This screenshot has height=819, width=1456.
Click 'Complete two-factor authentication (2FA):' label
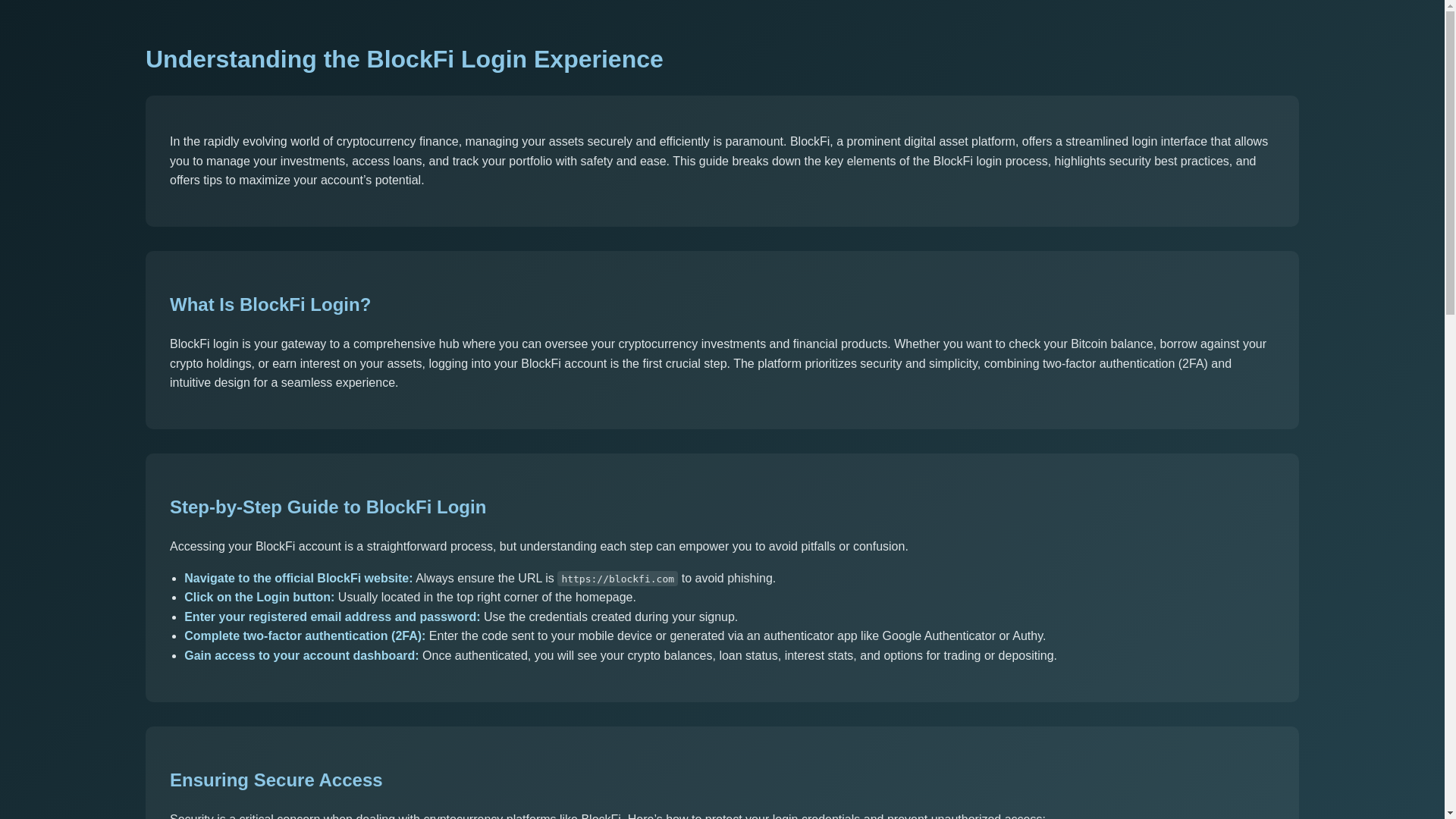[304, 636]
